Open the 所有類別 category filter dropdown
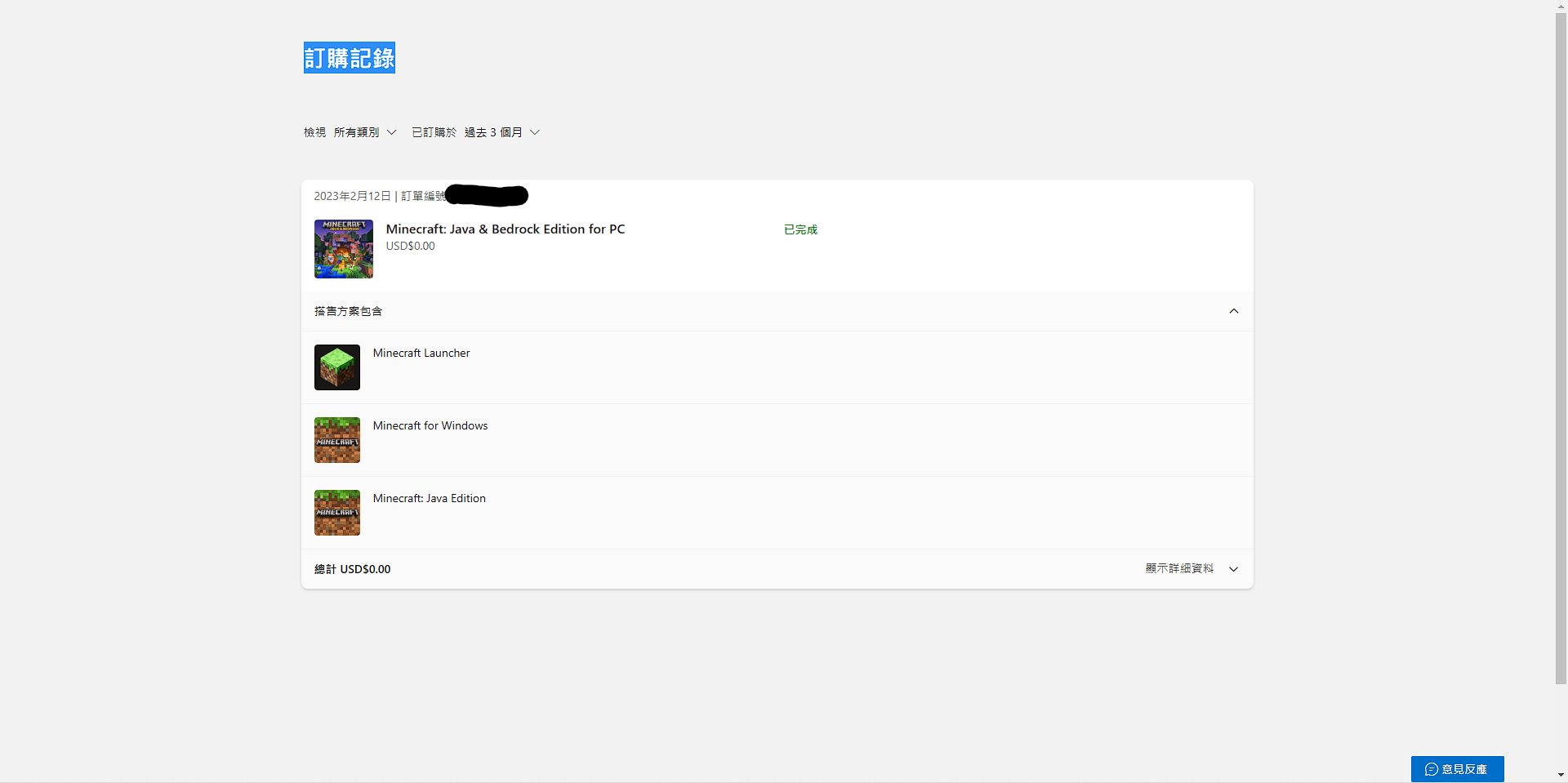Viewport: 1568px width, 783px height. 364,132
